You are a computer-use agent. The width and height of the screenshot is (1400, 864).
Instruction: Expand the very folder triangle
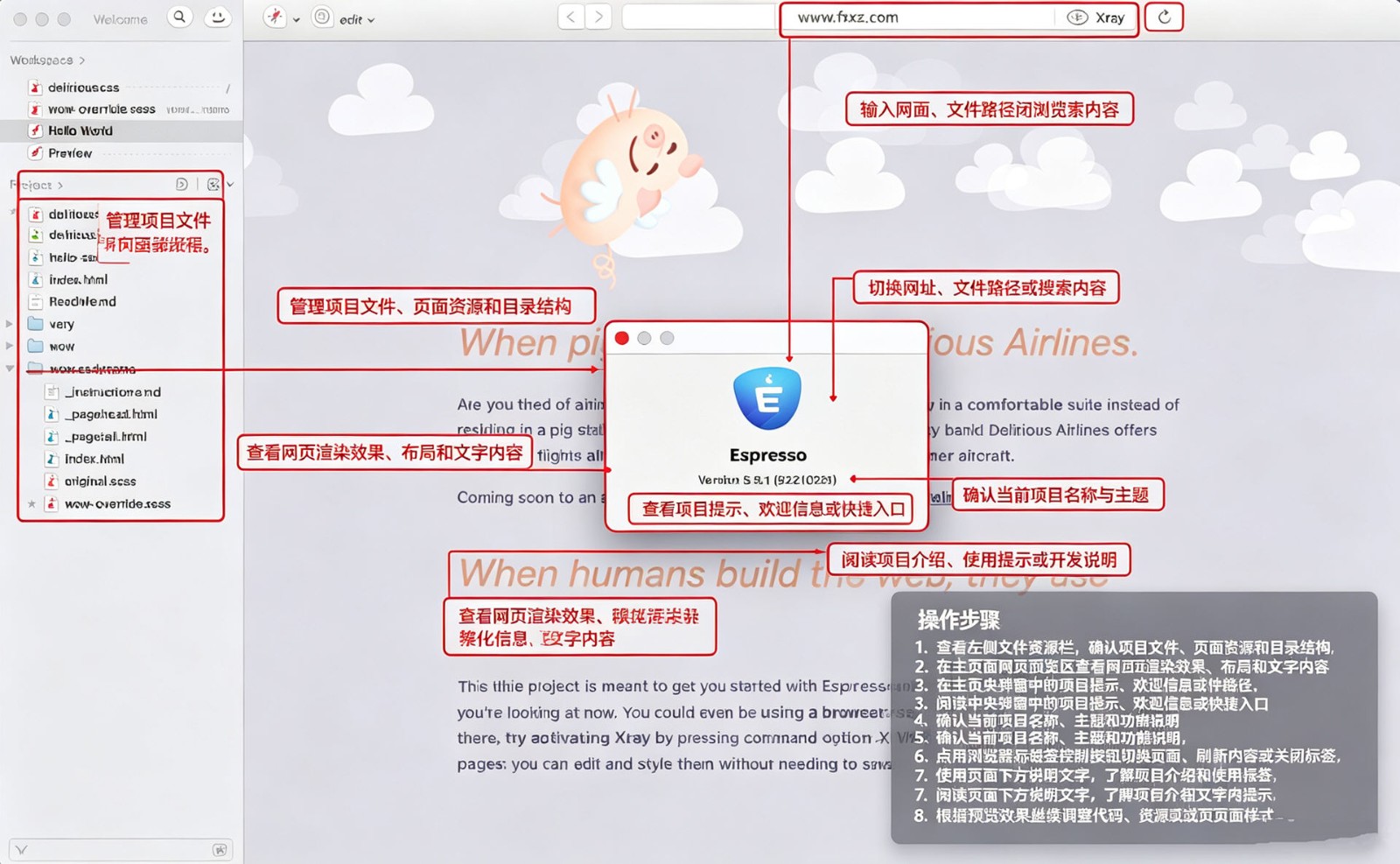10,324
